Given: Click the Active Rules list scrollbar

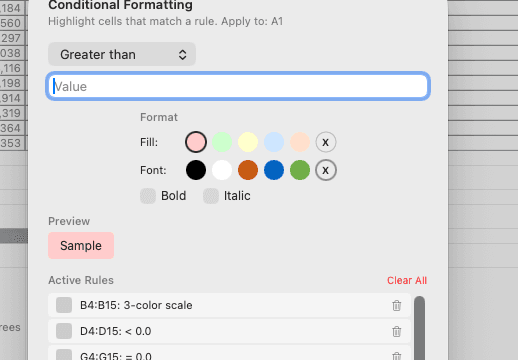Looking at the screenshot, I should [419, 328].
